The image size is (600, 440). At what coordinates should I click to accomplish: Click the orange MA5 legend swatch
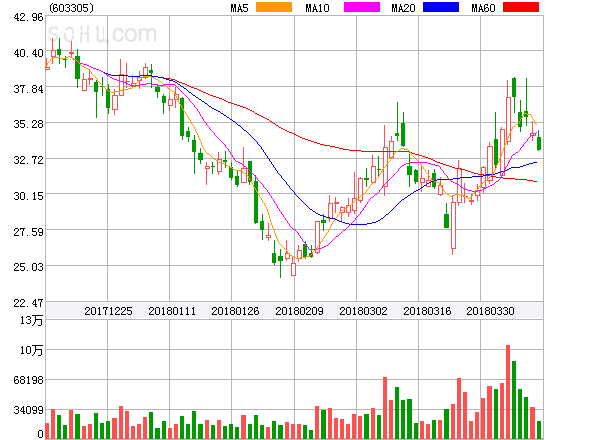click(x=274, y=7)
